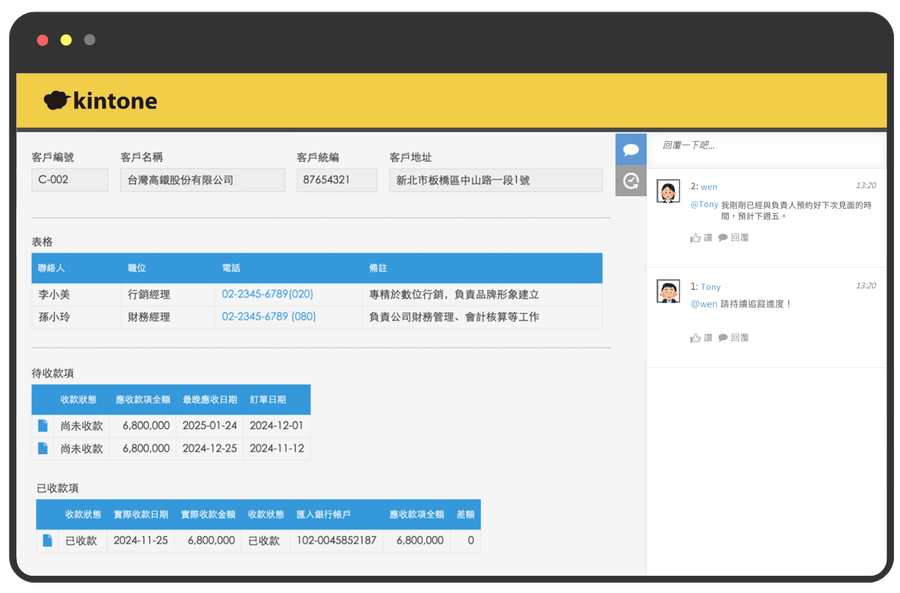This screenshot has width=900, height=593.
Task: Open record icon for the 2025-01-24 row
Action: 42,425
